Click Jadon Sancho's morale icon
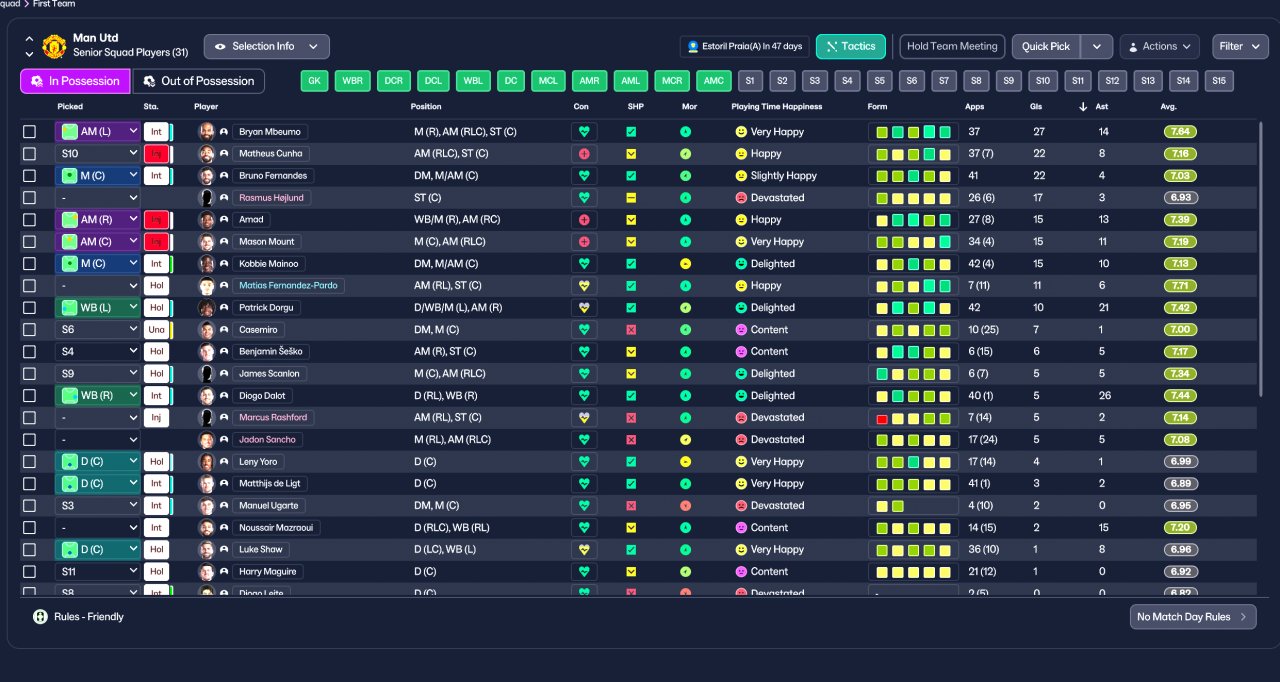This screenshot has width=1280, height=682. (x=685, y=440)
